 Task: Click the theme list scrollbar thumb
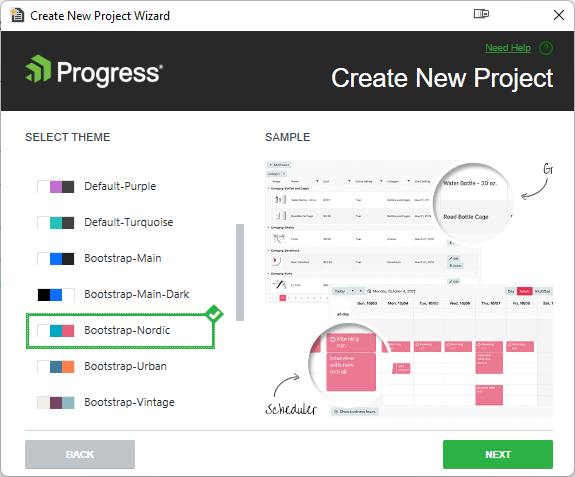240,272
